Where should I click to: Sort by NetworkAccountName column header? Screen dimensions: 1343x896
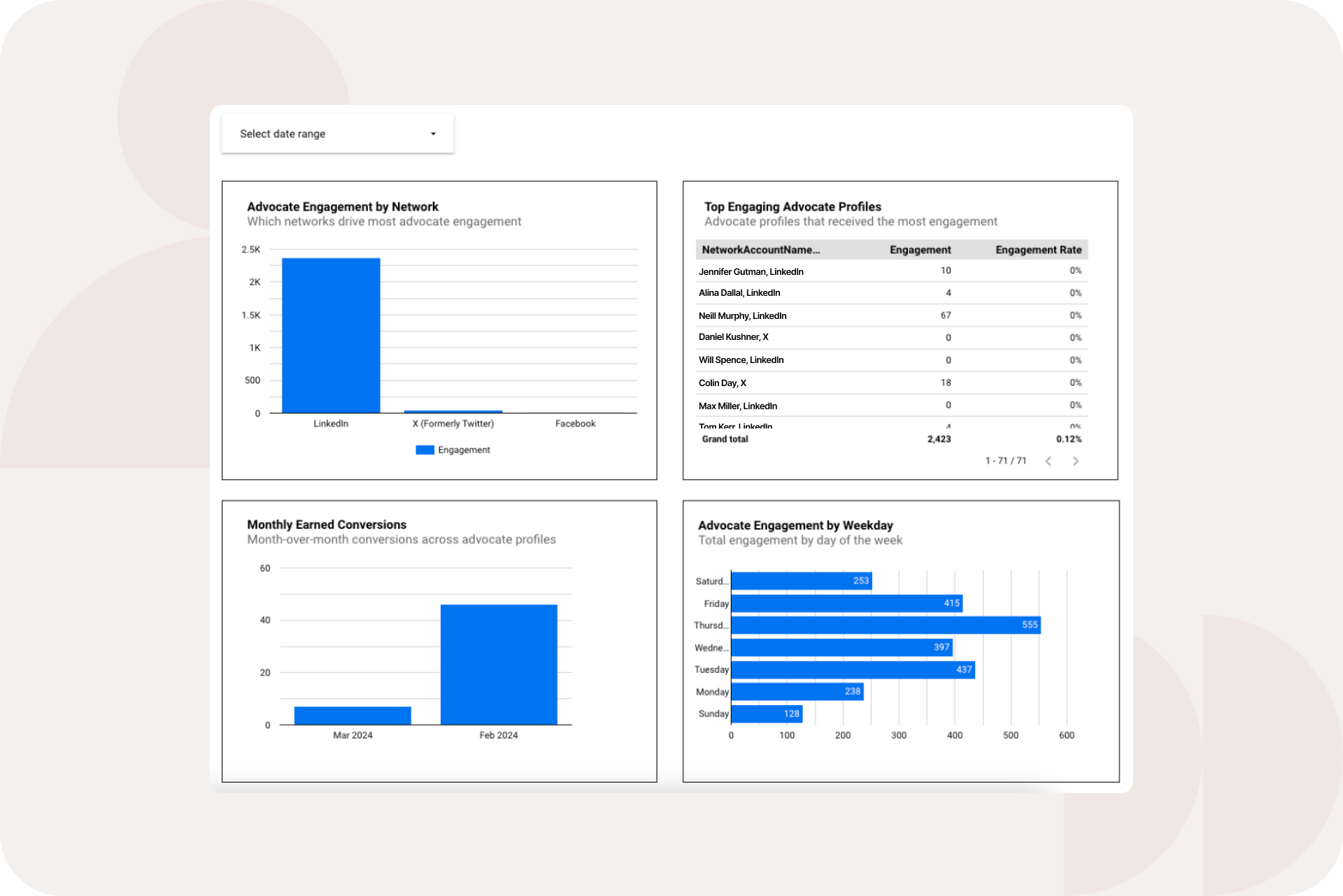pyautogui.click(x=760, y=250)
